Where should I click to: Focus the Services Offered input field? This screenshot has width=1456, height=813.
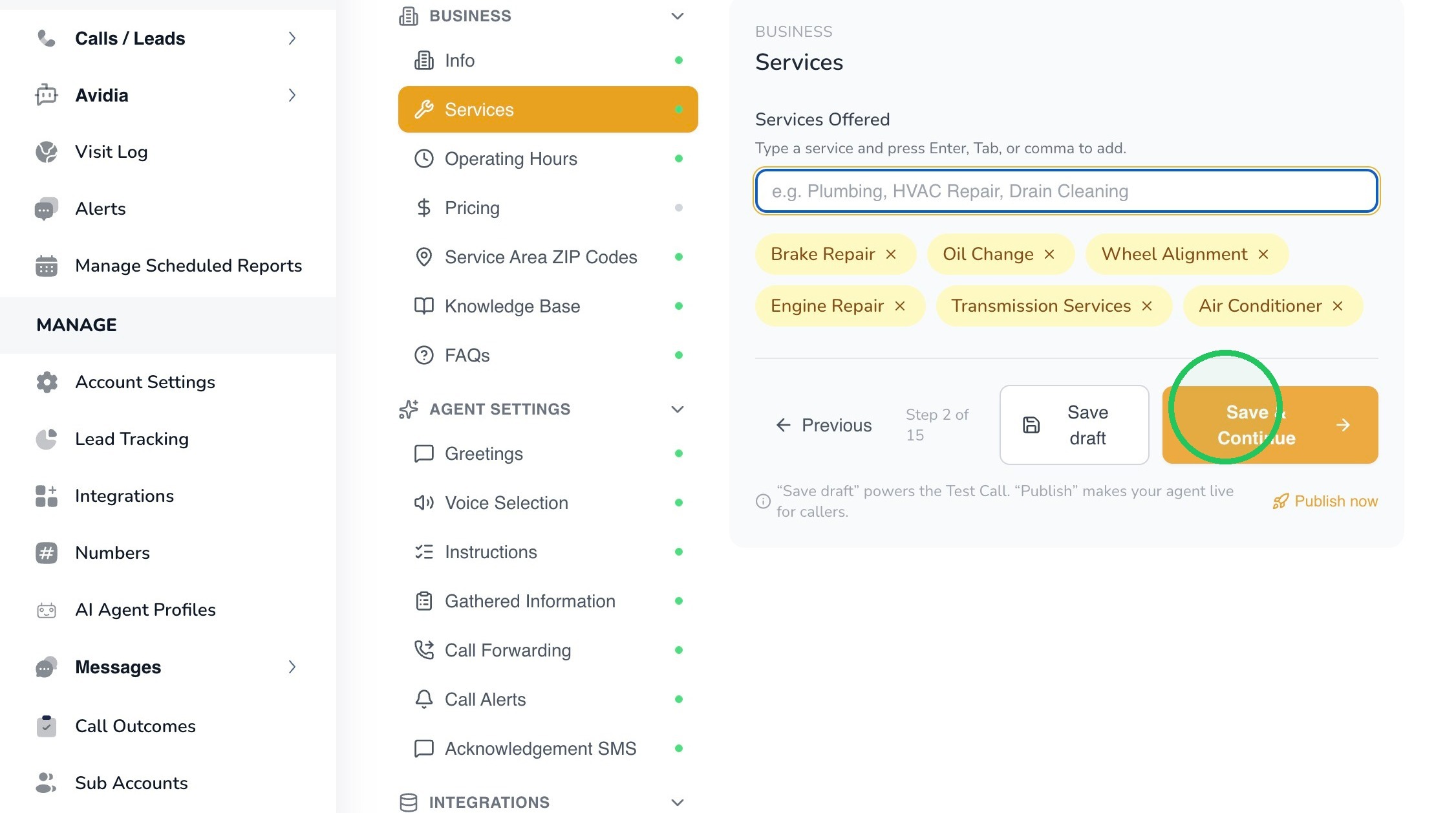click(x=1067, y=191)
